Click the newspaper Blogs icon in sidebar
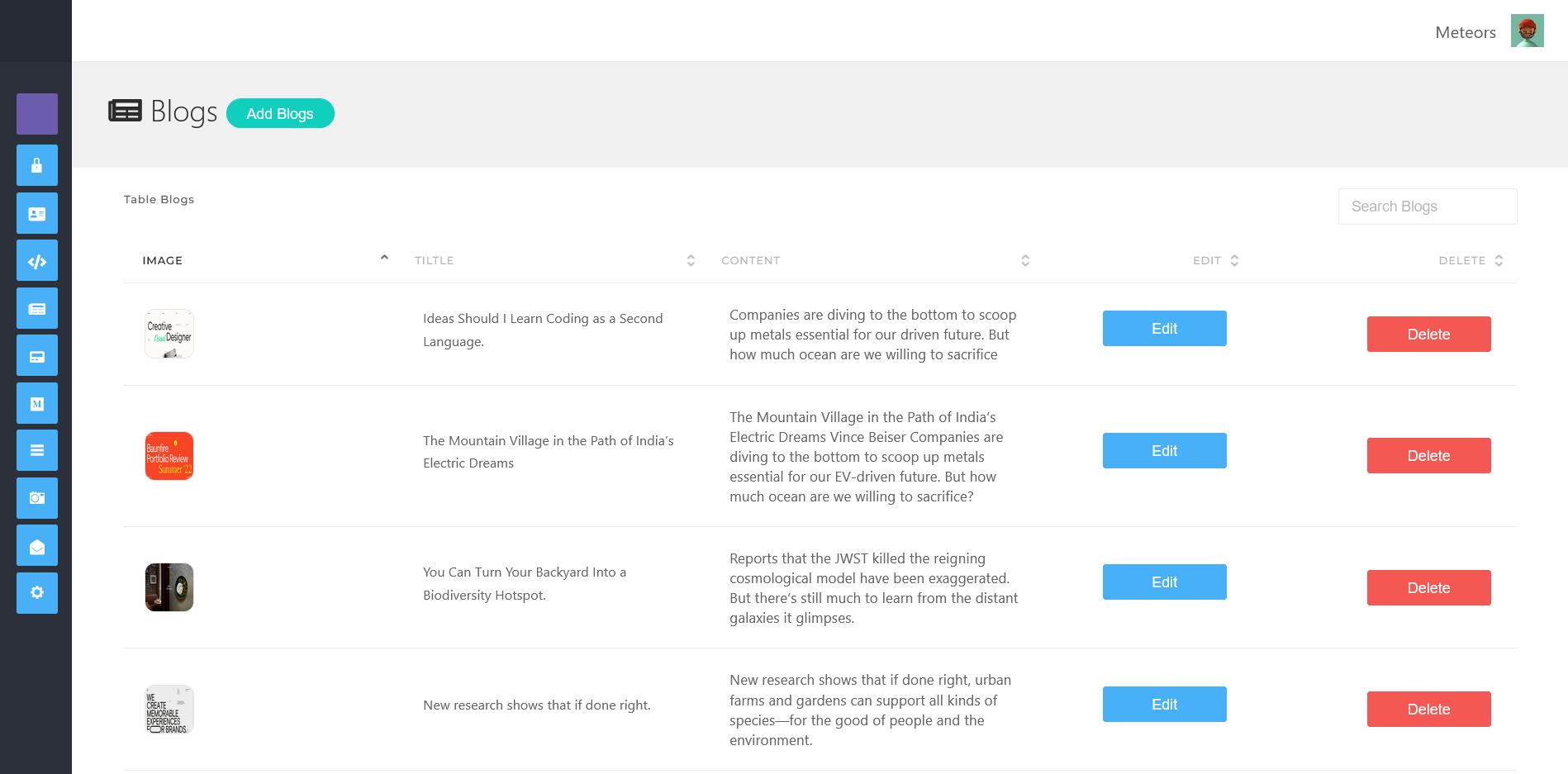The height and width of the screenshot is (774, 1568). pos(36,308)
